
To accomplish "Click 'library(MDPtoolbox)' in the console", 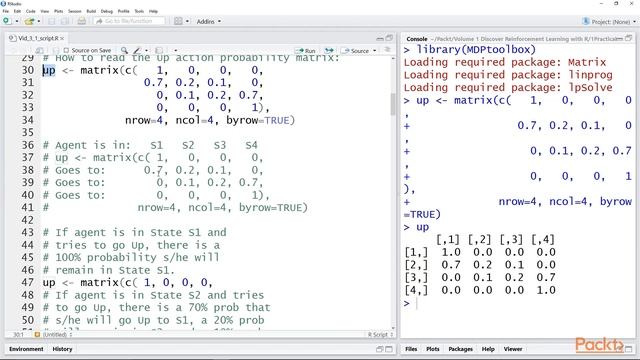I will click(x=476, y=50).
